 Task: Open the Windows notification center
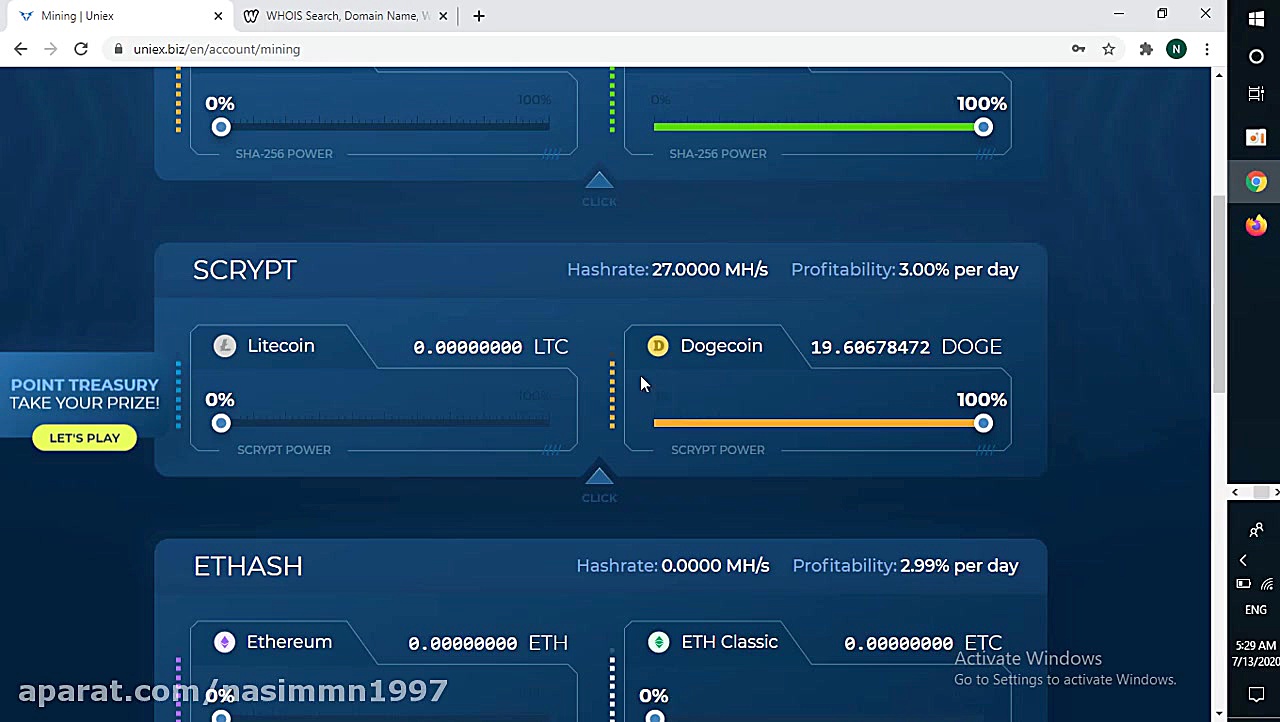[x=1256, y=693]
